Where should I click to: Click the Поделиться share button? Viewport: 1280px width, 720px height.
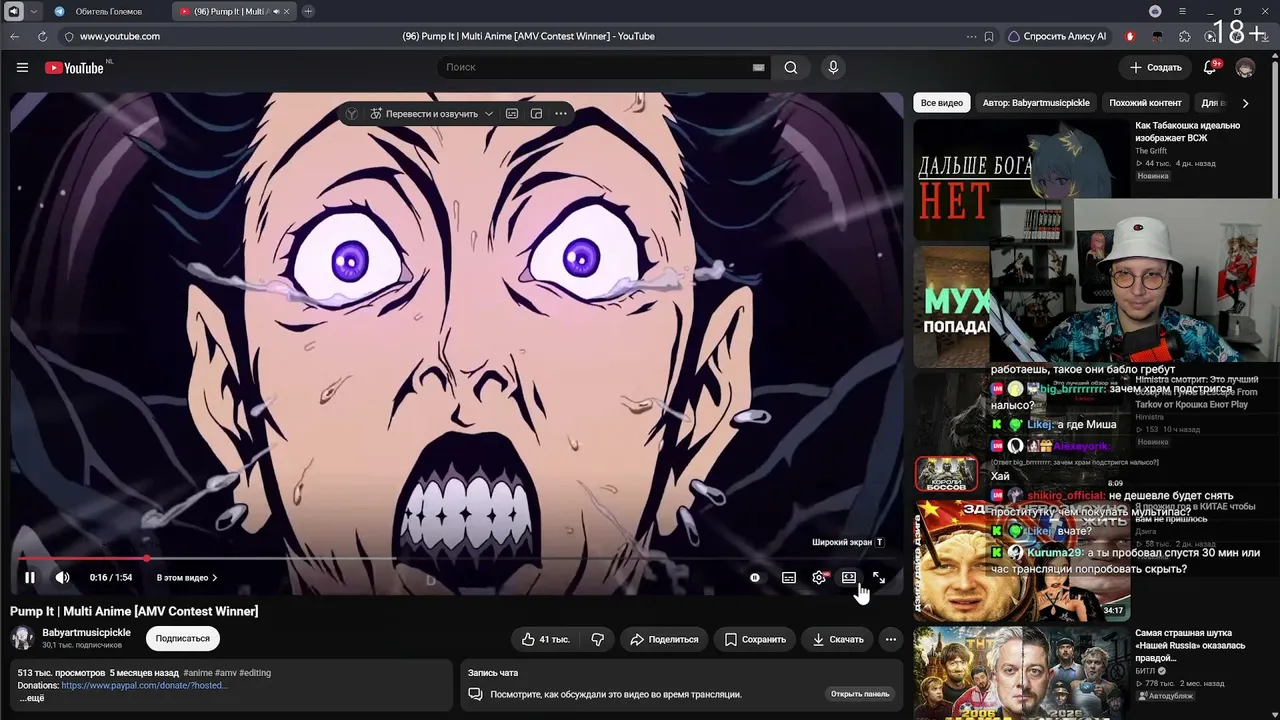click(664, 639)
